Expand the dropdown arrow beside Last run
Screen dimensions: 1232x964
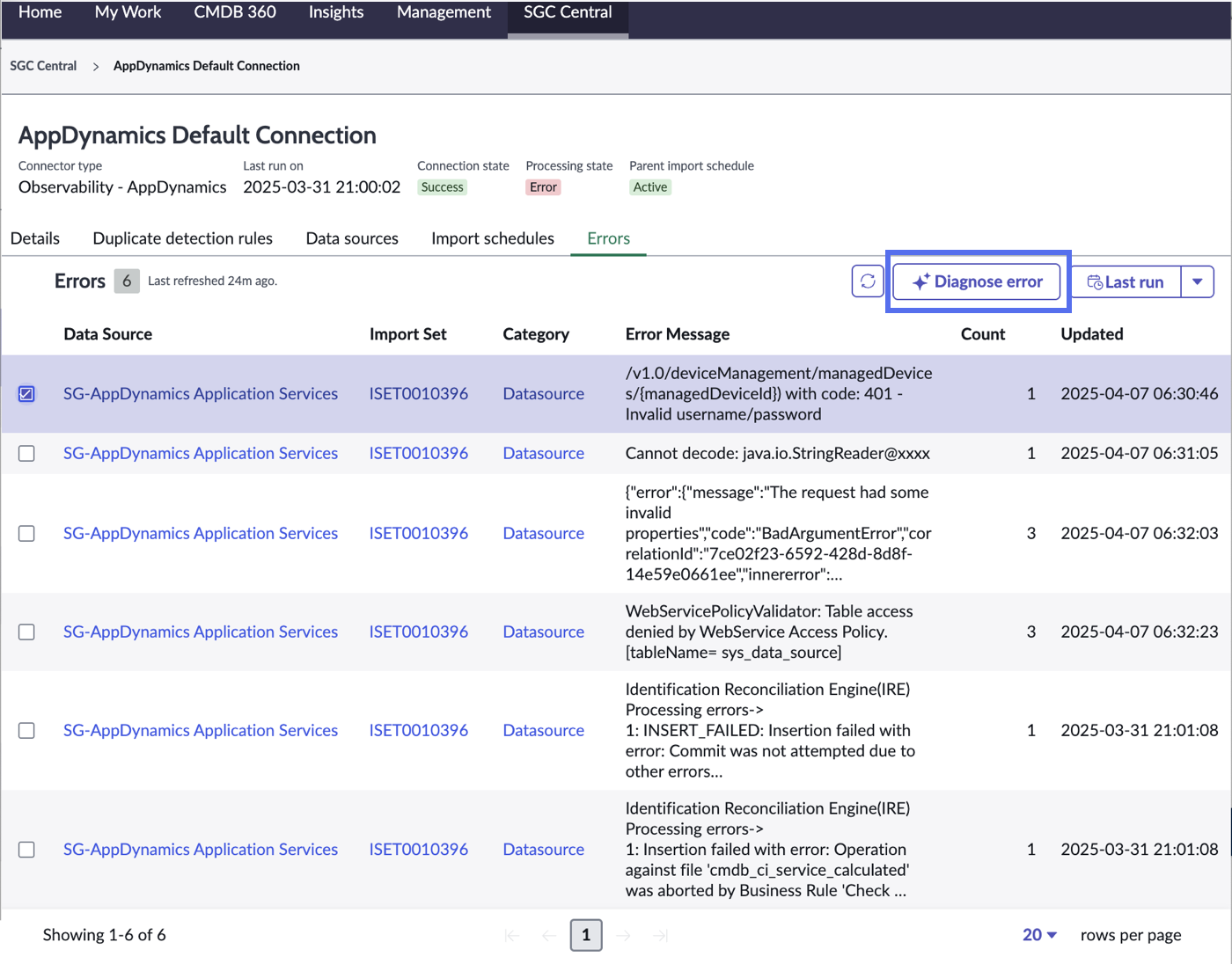point(1197,281)
